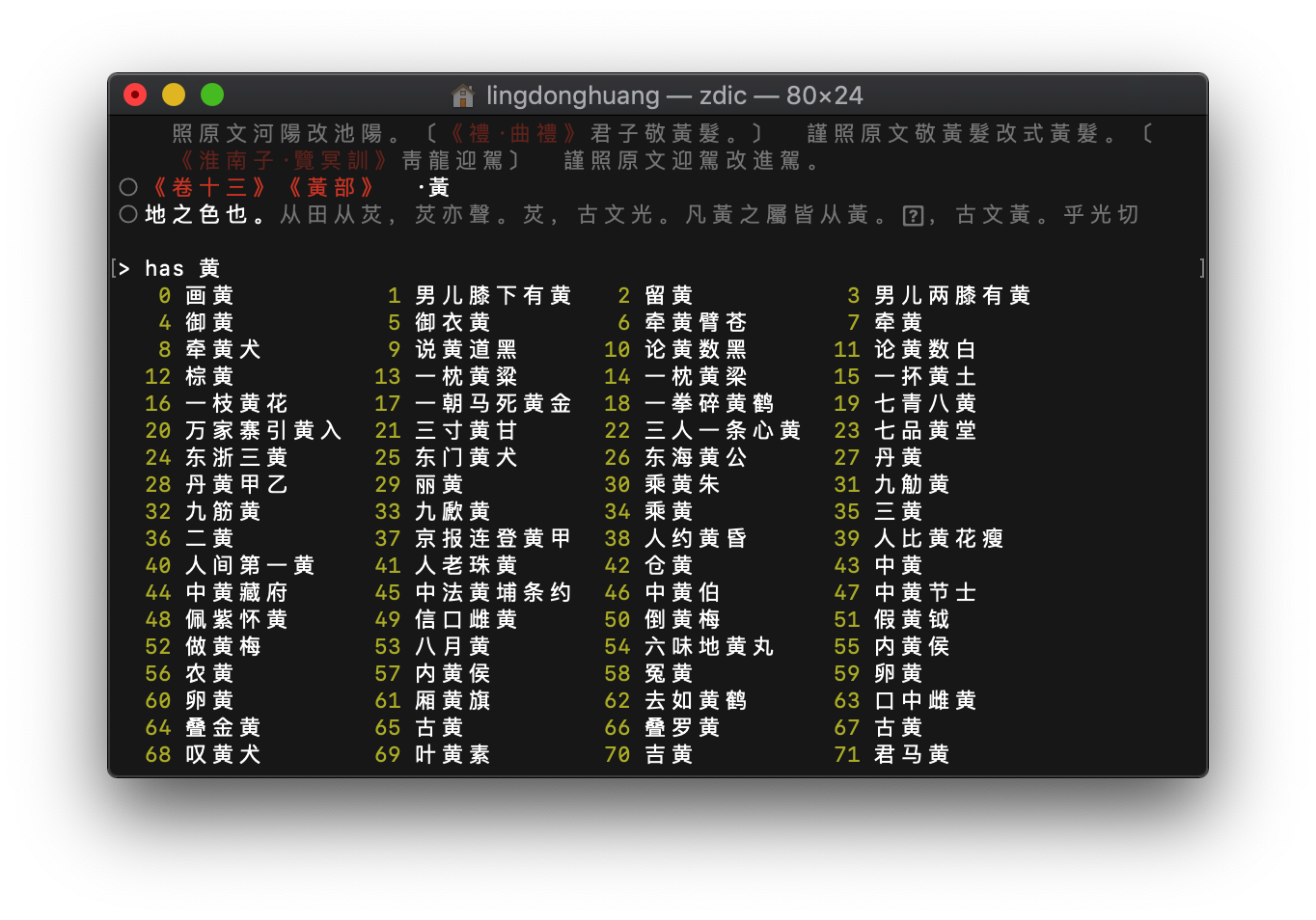Viewport: 1316px width, 920px height.
Task: Click the window title lingdonghuang — zdic
Action: [674, 95]
